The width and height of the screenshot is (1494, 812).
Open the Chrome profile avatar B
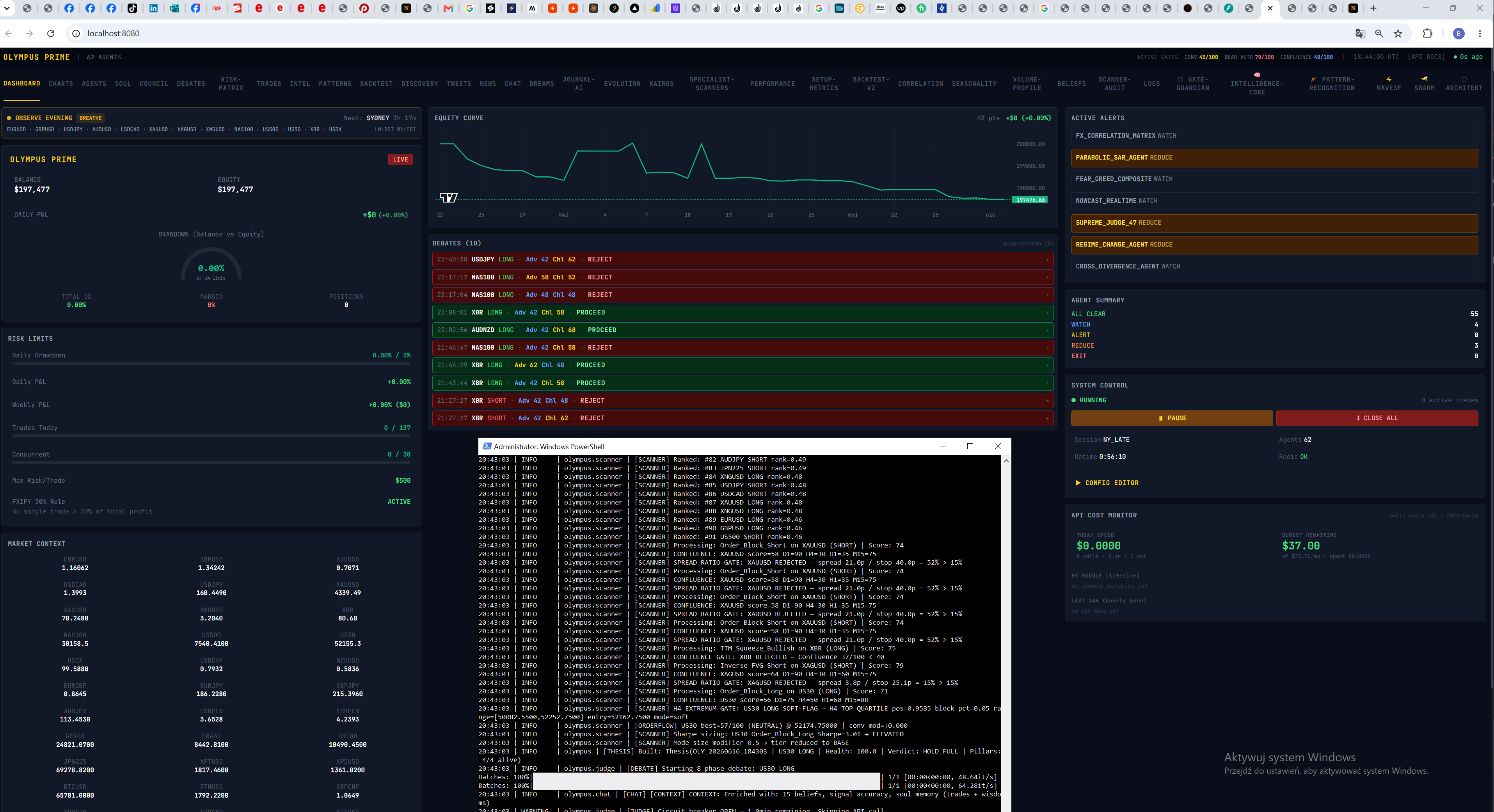point(1458,34)
